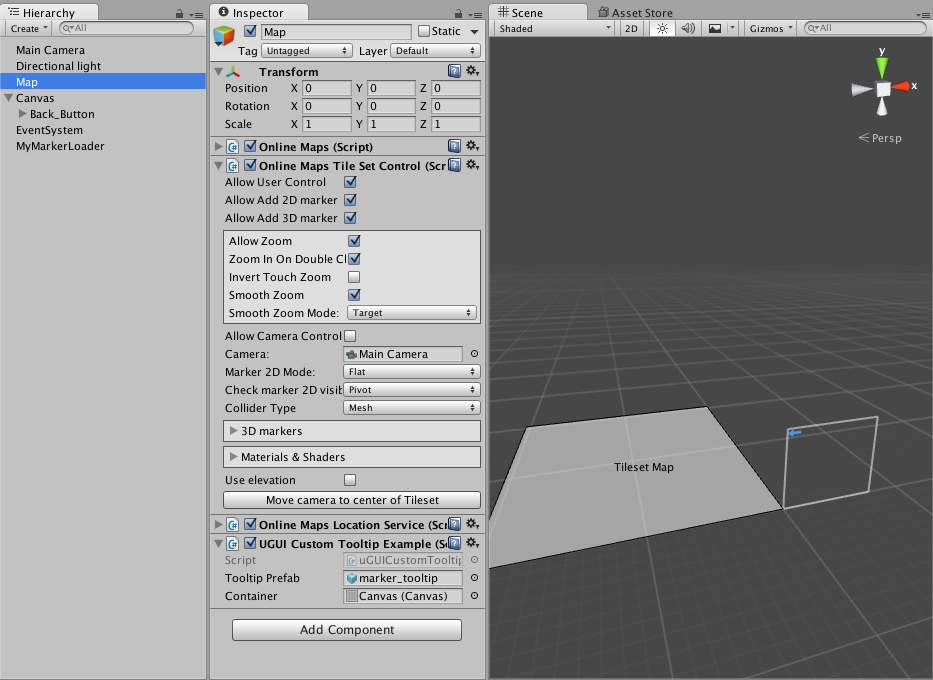Open Collider Type dropdown

pyautogui.click(x=412, y=408)
